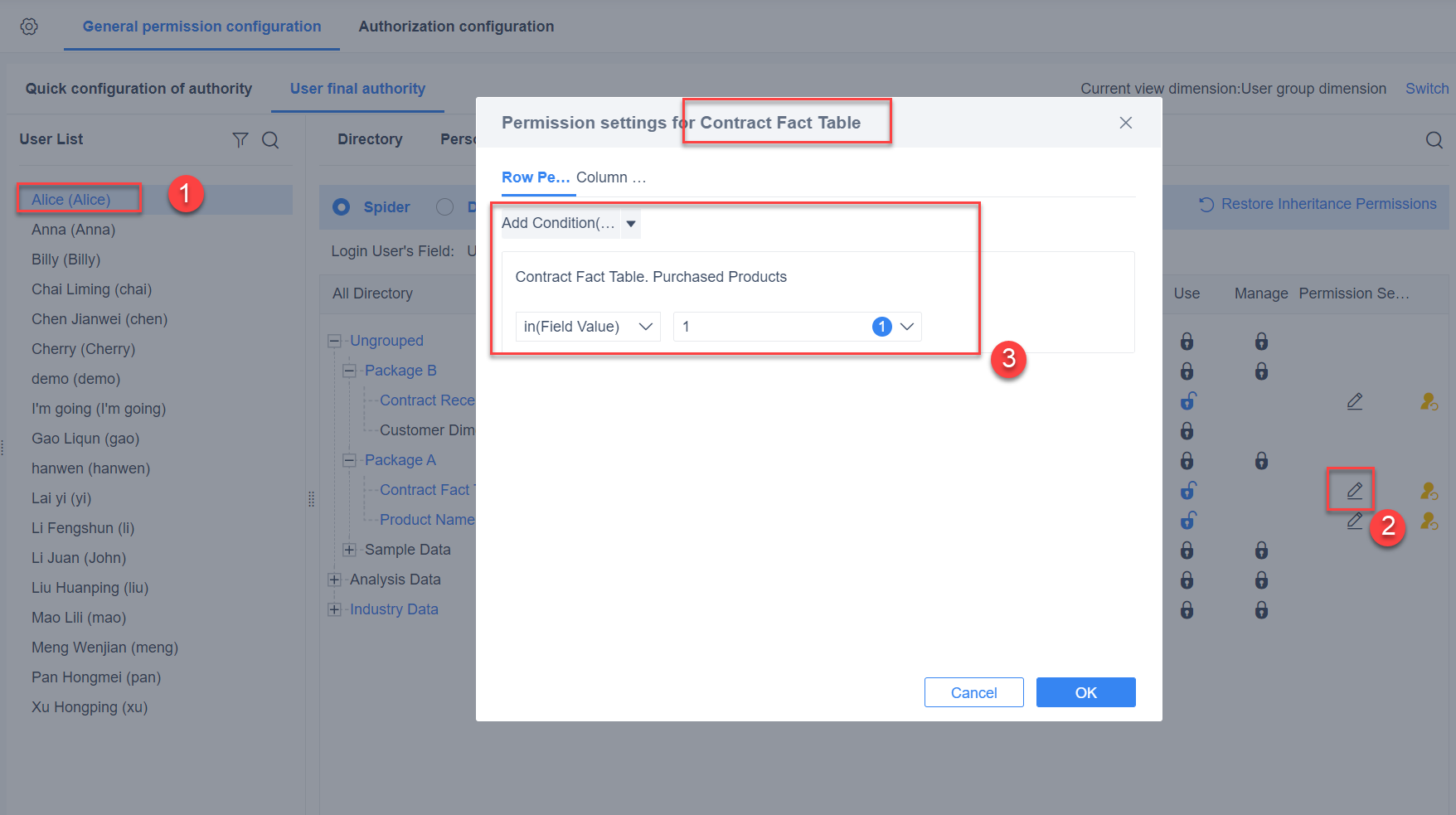Viewport: 1456px width, 815px height.
Task: Click a lock icon in the Manage column
Action: [x=1261, y=341]
